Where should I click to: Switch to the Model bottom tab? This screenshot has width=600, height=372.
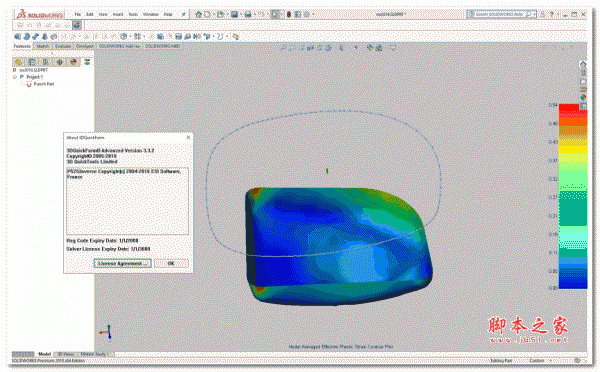pyautogui.click(x=44, y=354)
